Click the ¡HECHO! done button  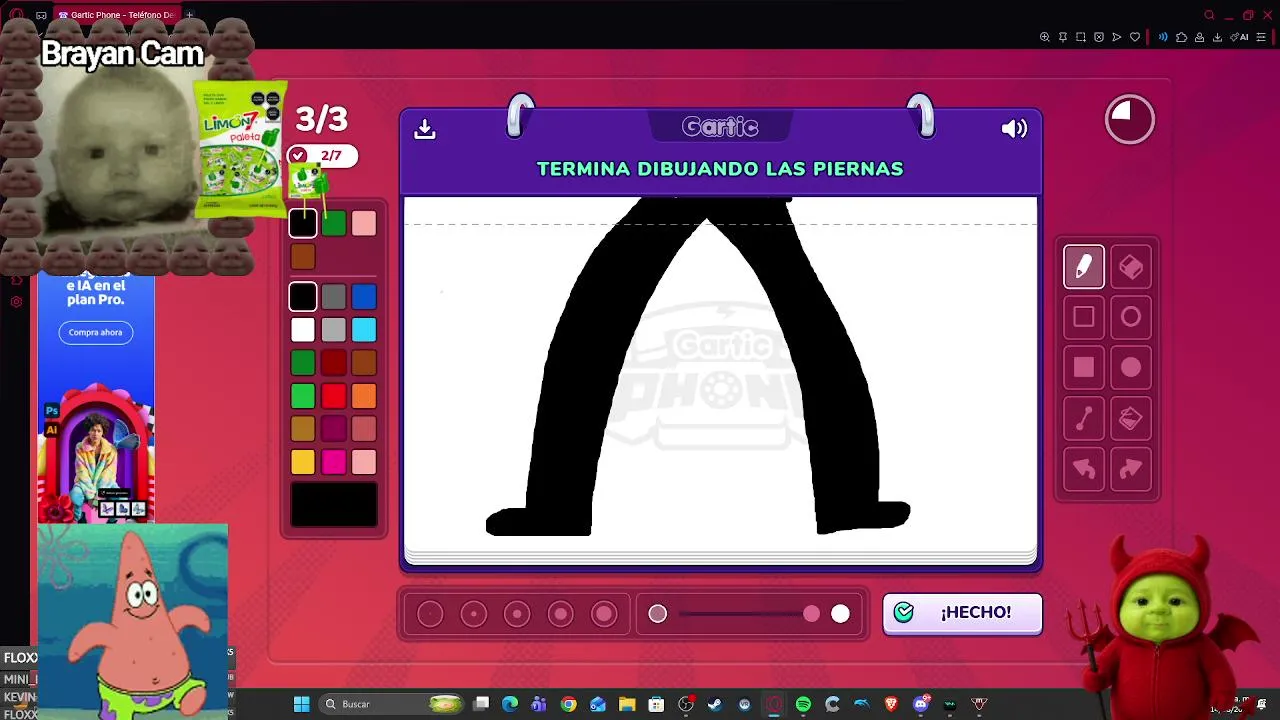coord(962,613)
